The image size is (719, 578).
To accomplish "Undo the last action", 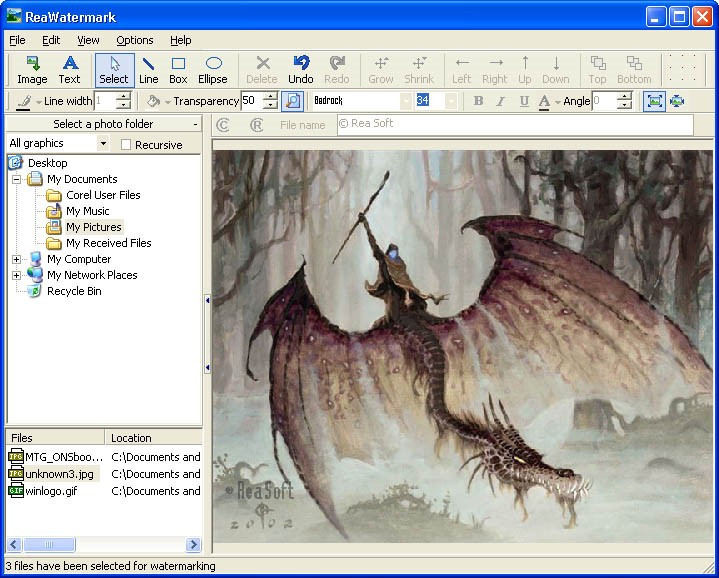I will 301,70.
